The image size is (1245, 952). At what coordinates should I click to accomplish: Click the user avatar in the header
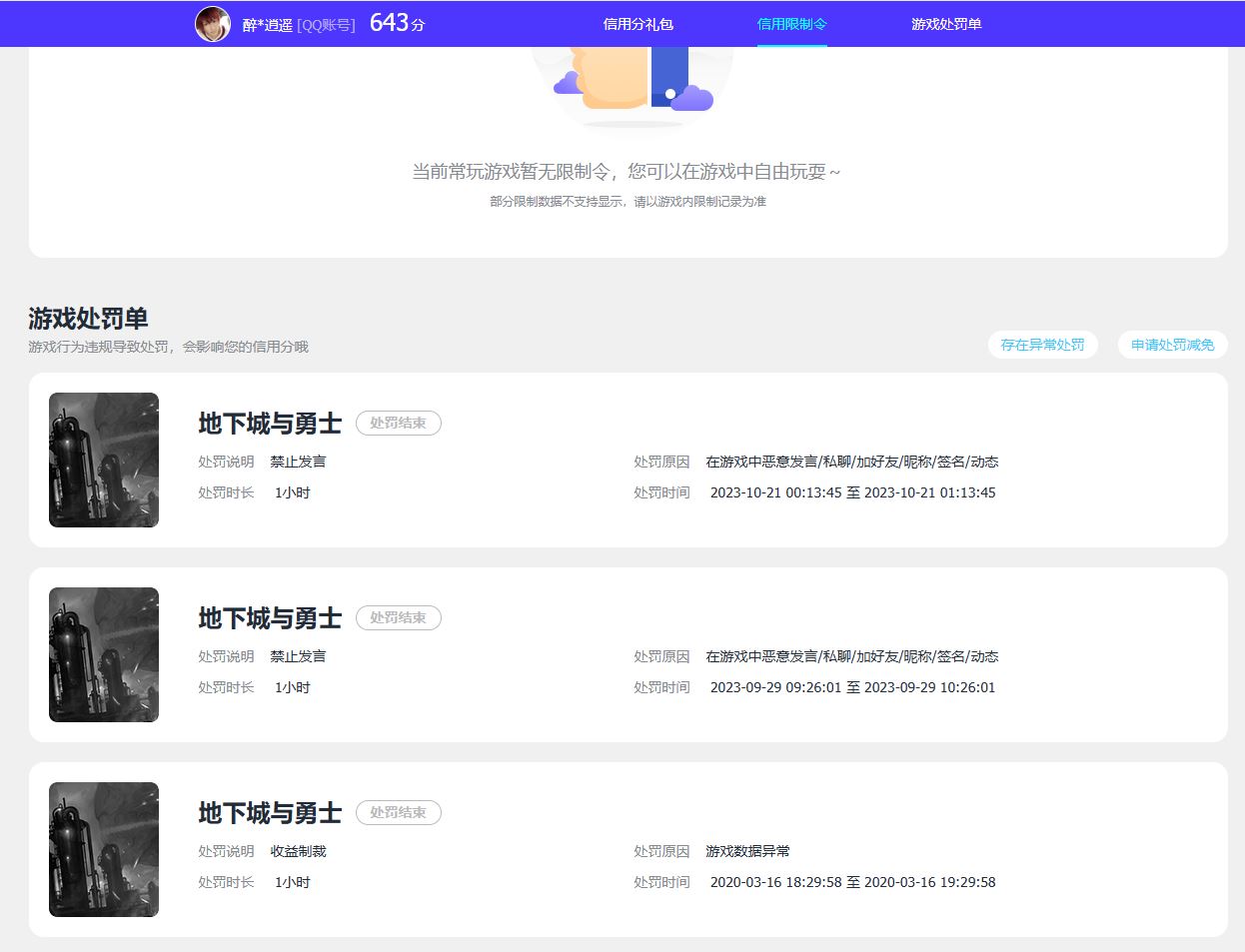212,24
